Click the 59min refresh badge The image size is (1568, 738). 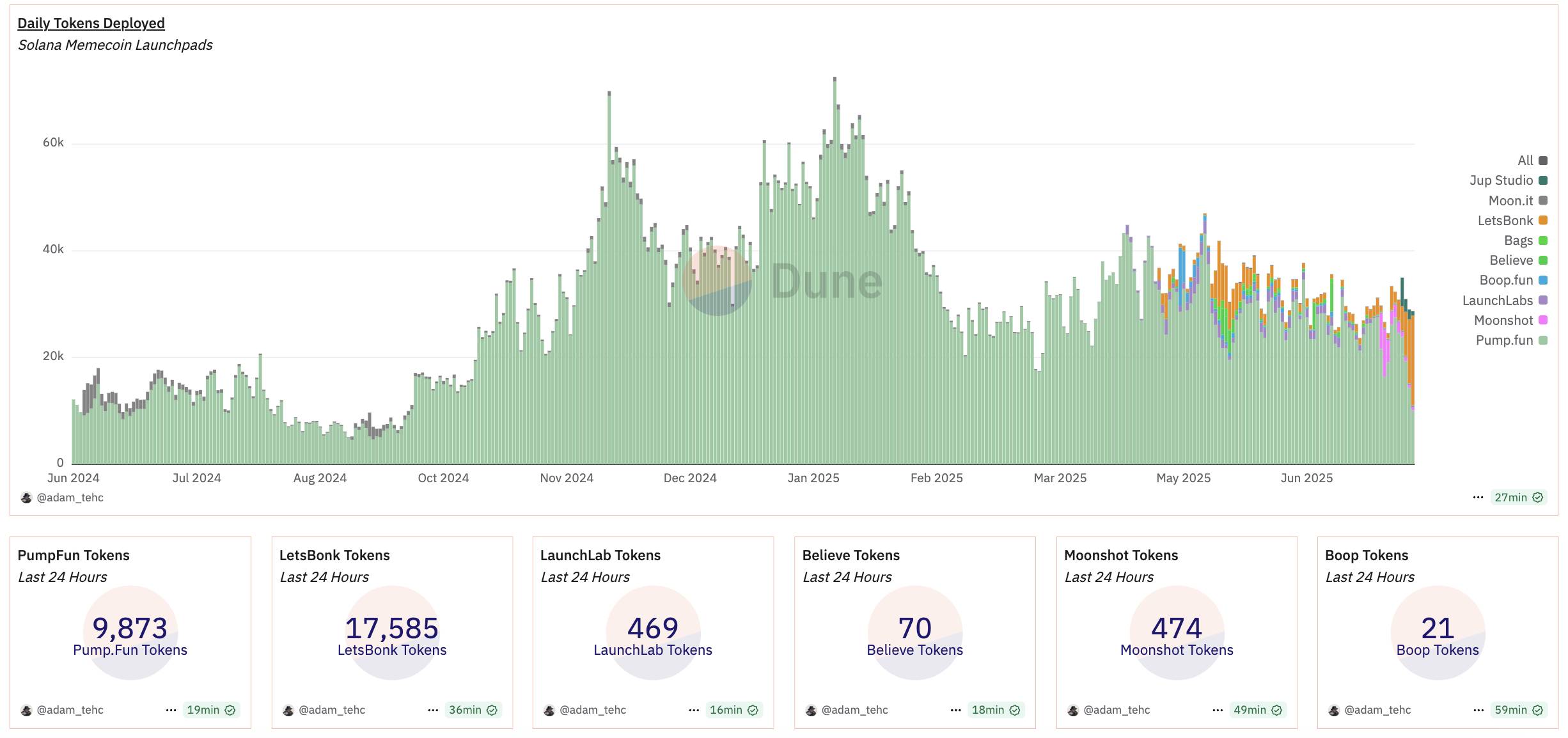pyautogui.click(x=1519, y=710)
